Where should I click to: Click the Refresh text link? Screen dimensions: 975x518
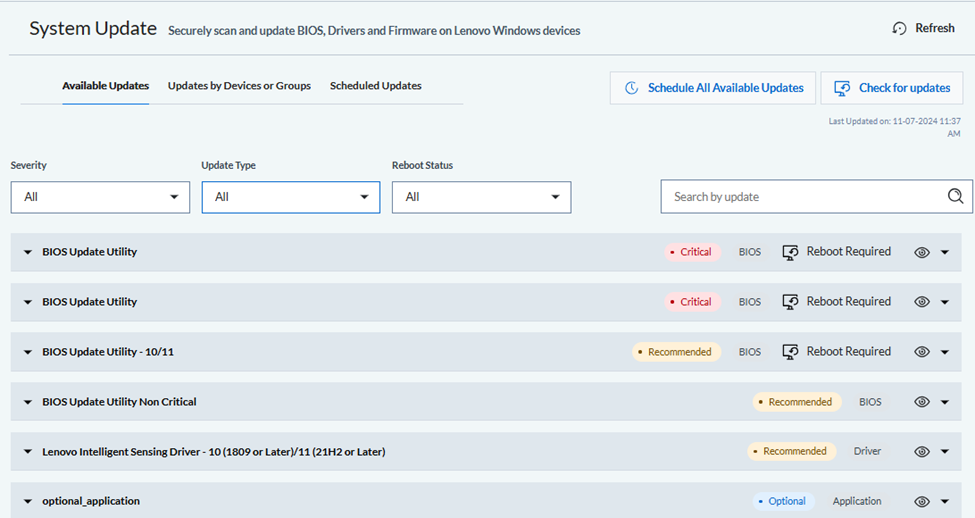pyautogui.click(x=935, y=28)
